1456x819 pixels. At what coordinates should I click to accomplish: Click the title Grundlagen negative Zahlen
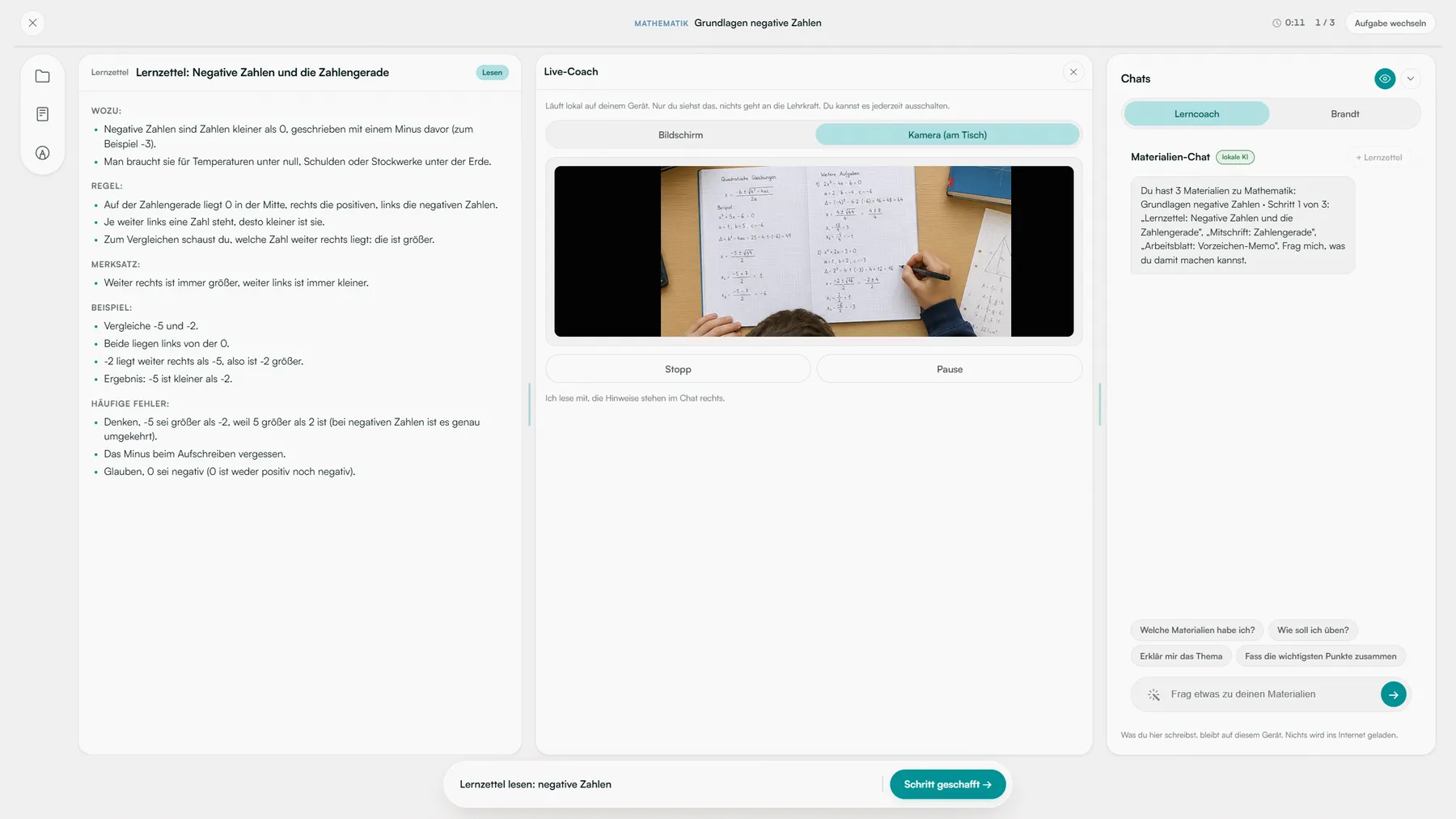click(x=757, y=23)
